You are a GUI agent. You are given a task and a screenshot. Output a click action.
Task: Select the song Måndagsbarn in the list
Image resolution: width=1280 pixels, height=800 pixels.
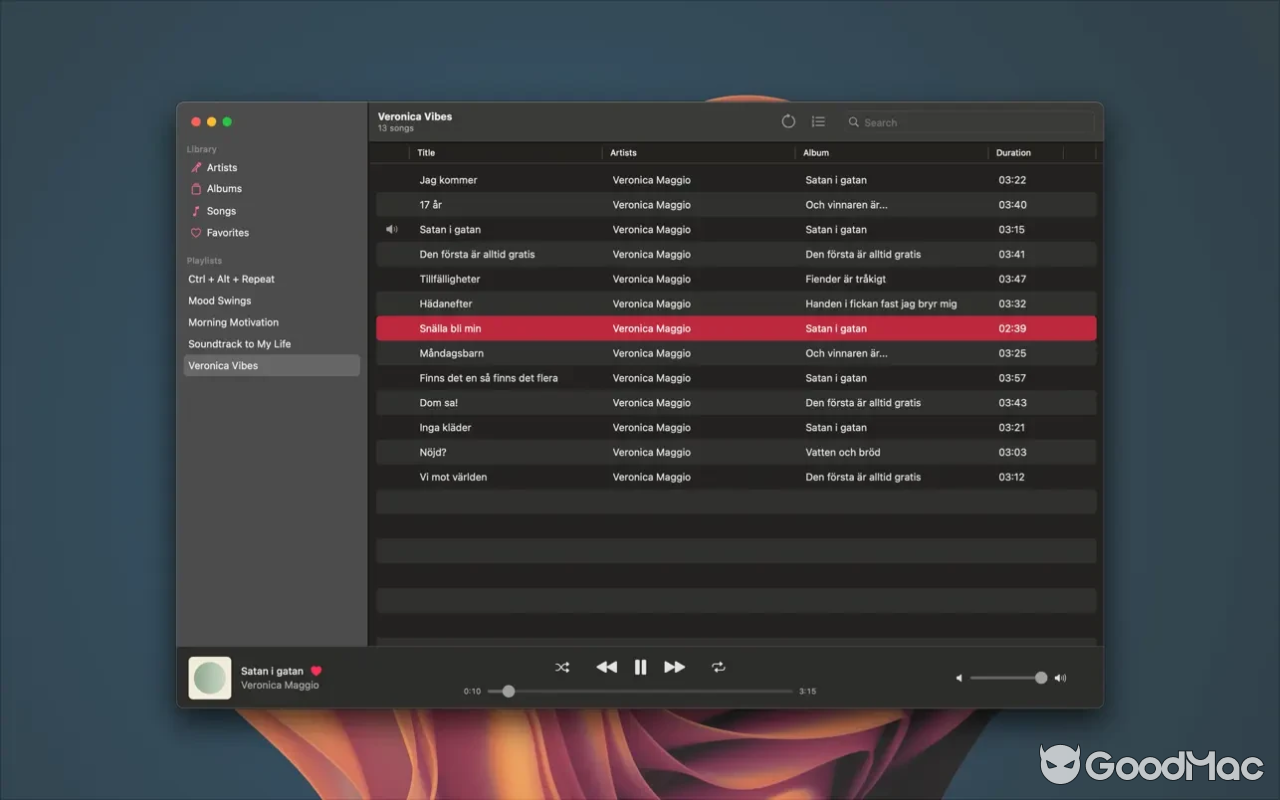tap(452, 353)
